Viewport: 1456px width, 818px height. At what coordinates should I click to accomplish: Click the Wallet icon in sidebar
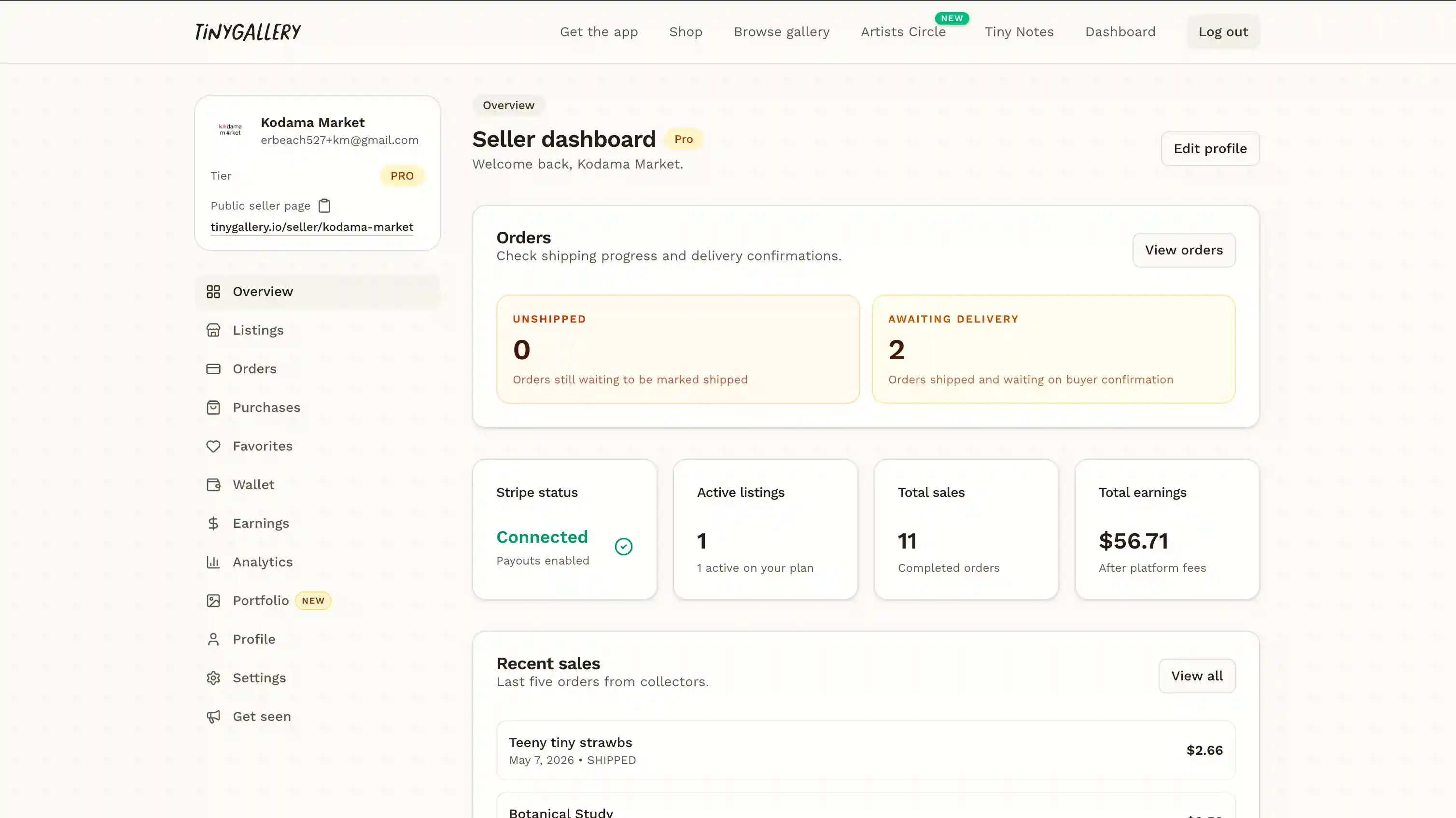pos(213,485)
